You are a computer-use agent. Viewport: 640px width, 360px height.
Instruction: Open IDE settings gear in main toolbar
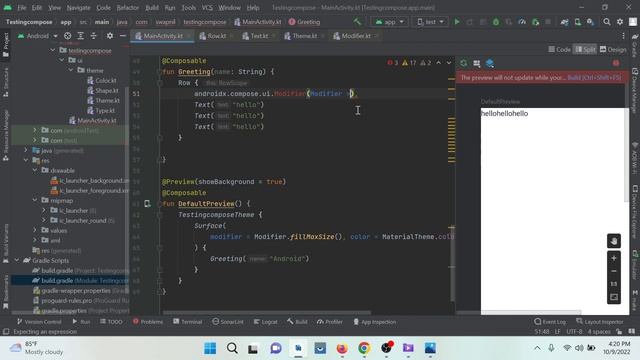pos(620,22)
